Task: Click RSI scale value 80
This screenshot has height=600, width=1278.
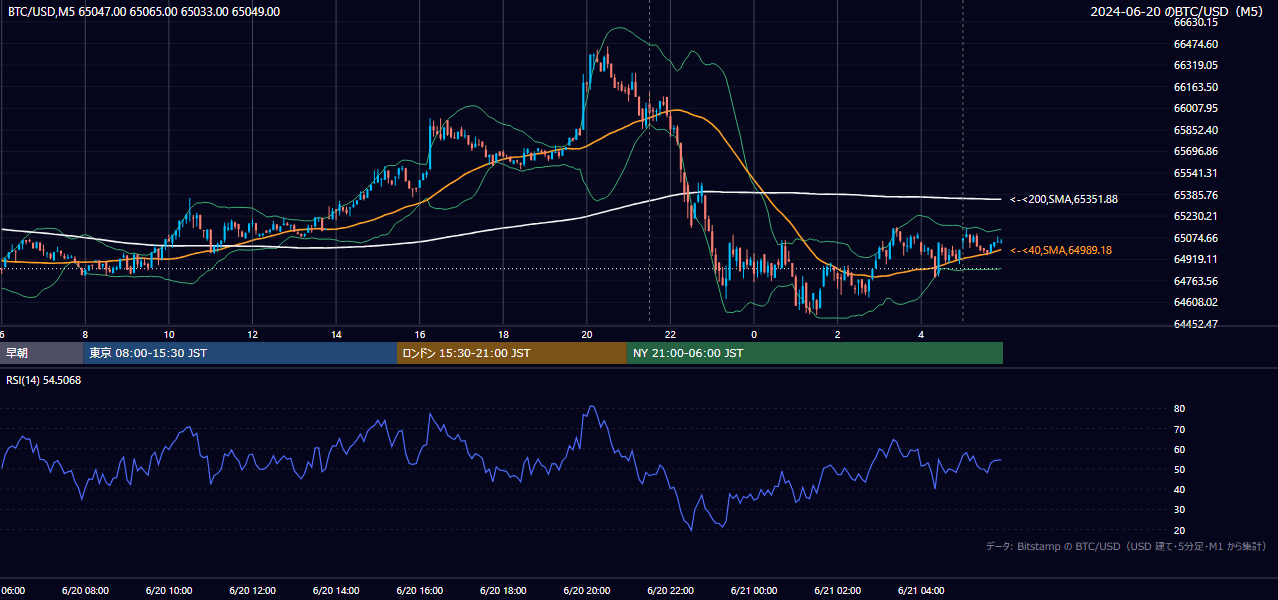Action: pos(1179,409)
